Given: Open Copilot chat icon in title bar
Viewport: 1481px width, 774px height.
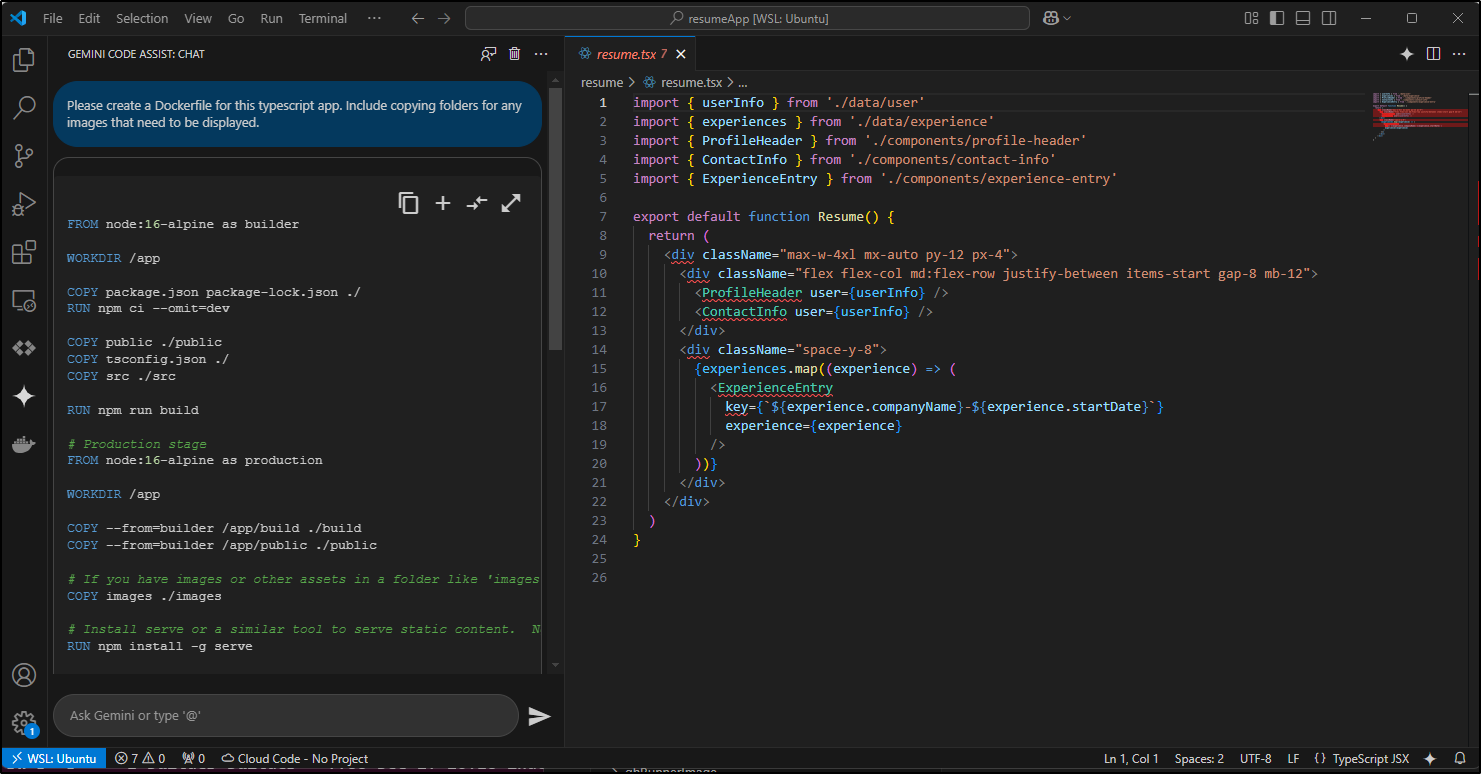Looking at the screenshot, I should pos(1051,18).
